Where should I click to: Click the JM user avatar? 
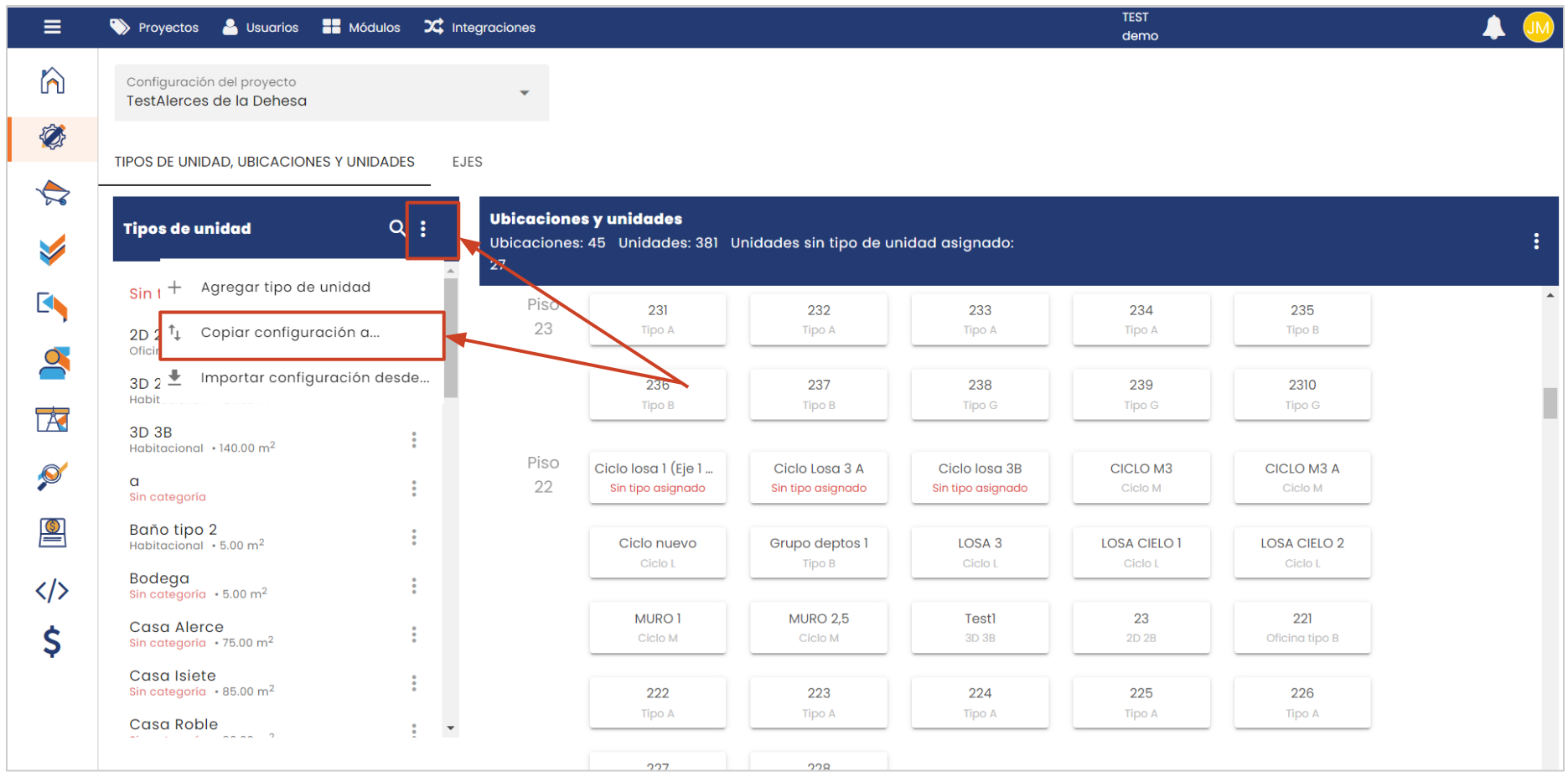pos(1537,28)
